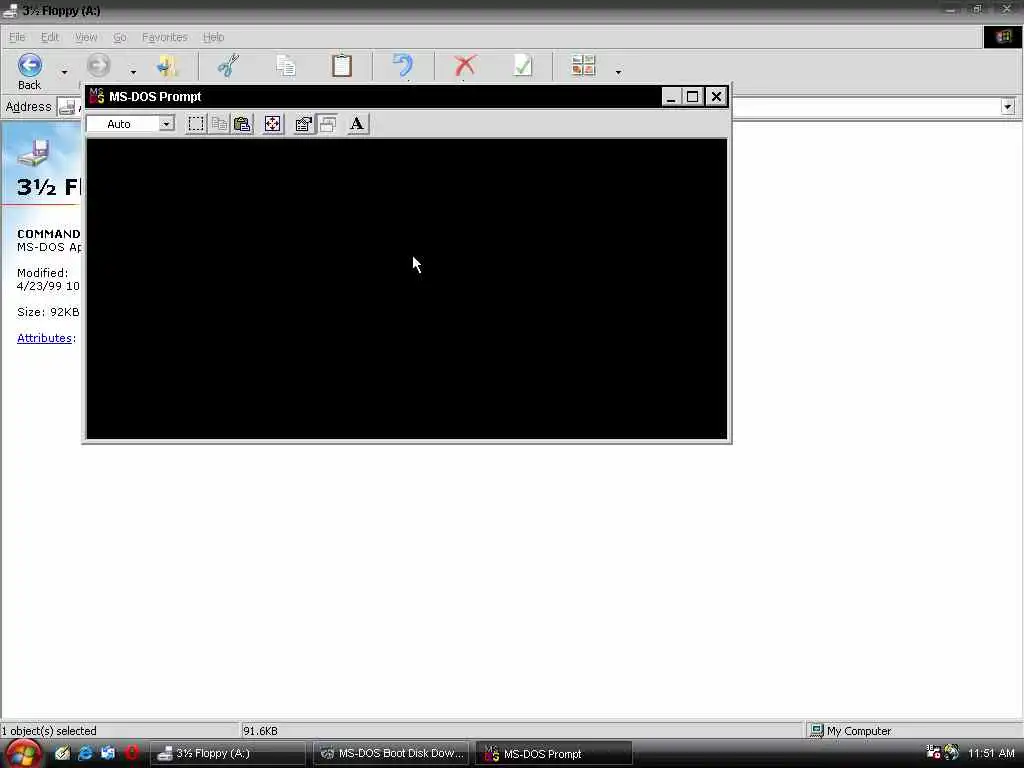The image size is (1024, 768).
Task: Click the Paste clipboard icon in Explorer
Action: (x=342, y=66)
